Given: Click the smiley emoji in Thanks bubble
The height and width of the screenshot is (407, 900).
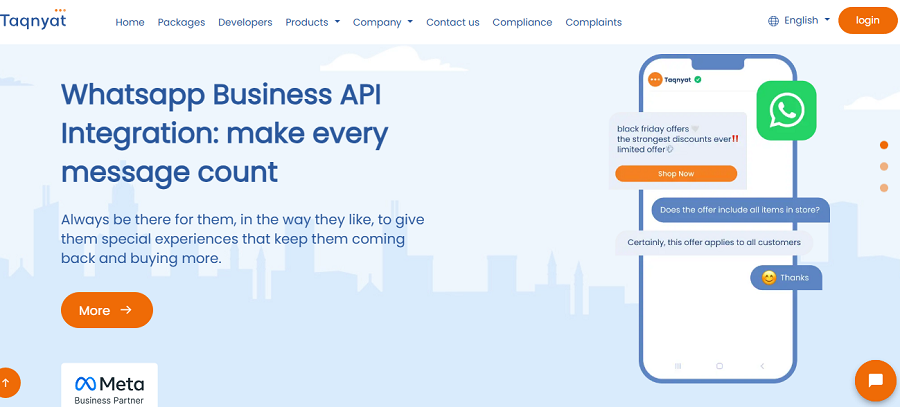Looking at the screenshot, I should (x=769, y=278).
